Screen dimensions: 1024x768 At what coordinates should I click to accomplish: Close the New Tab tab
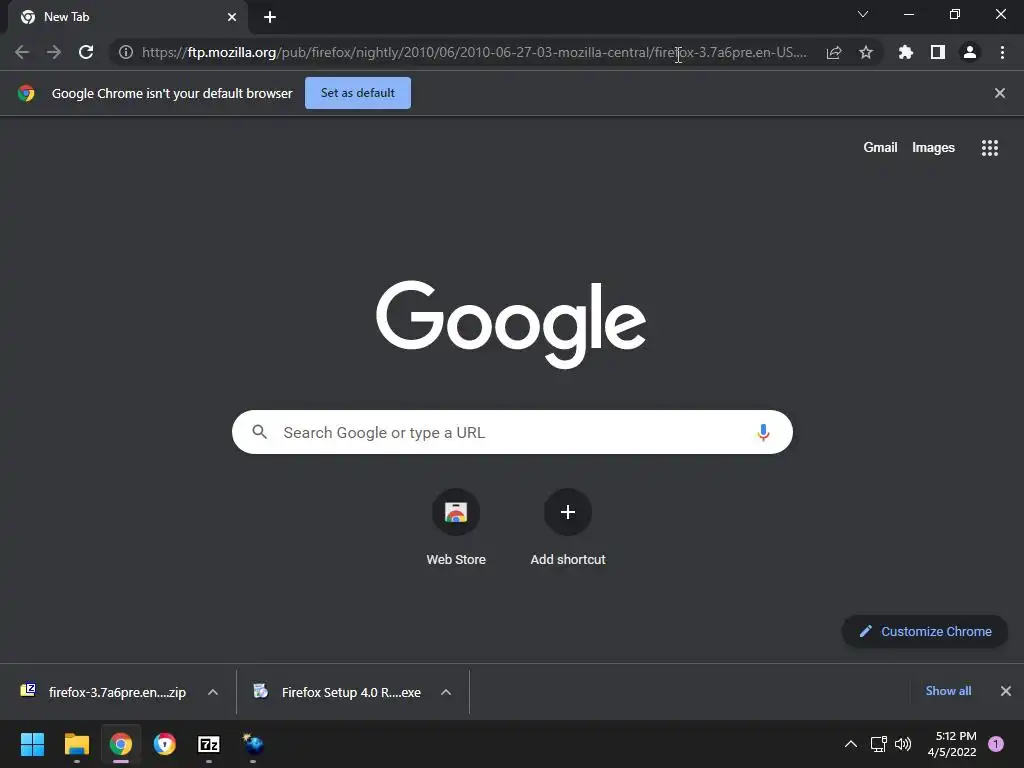232,17
